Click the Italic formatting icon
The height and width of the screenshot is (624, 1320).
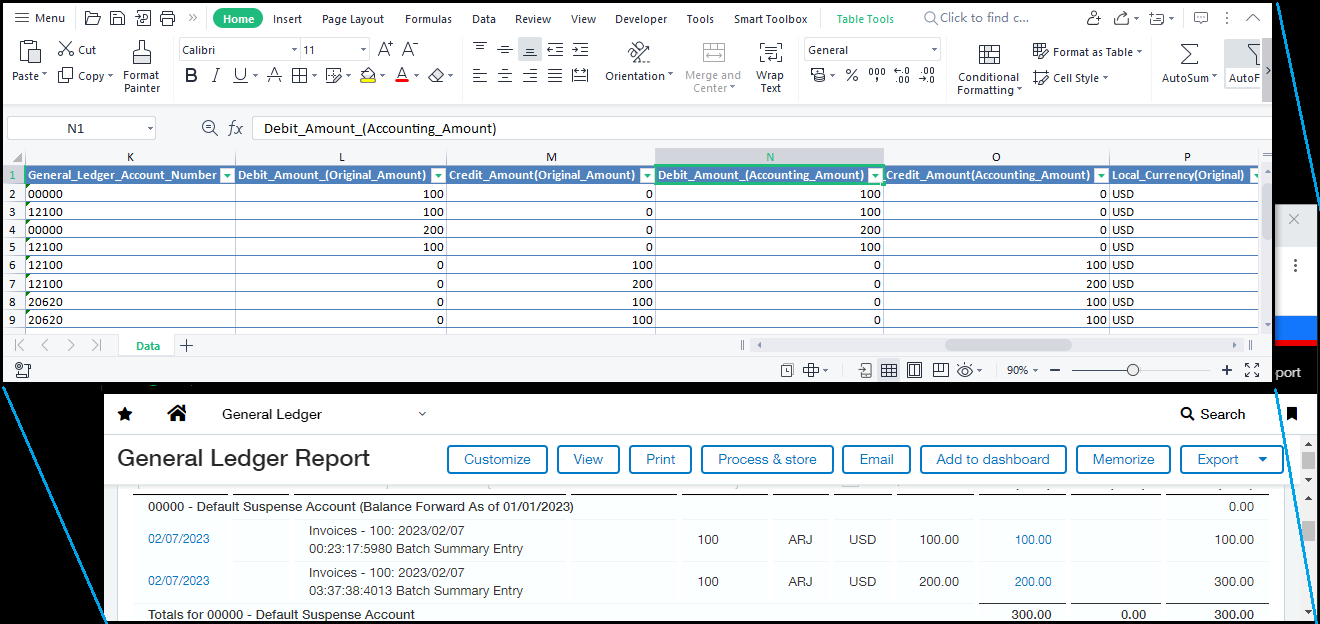215,75
